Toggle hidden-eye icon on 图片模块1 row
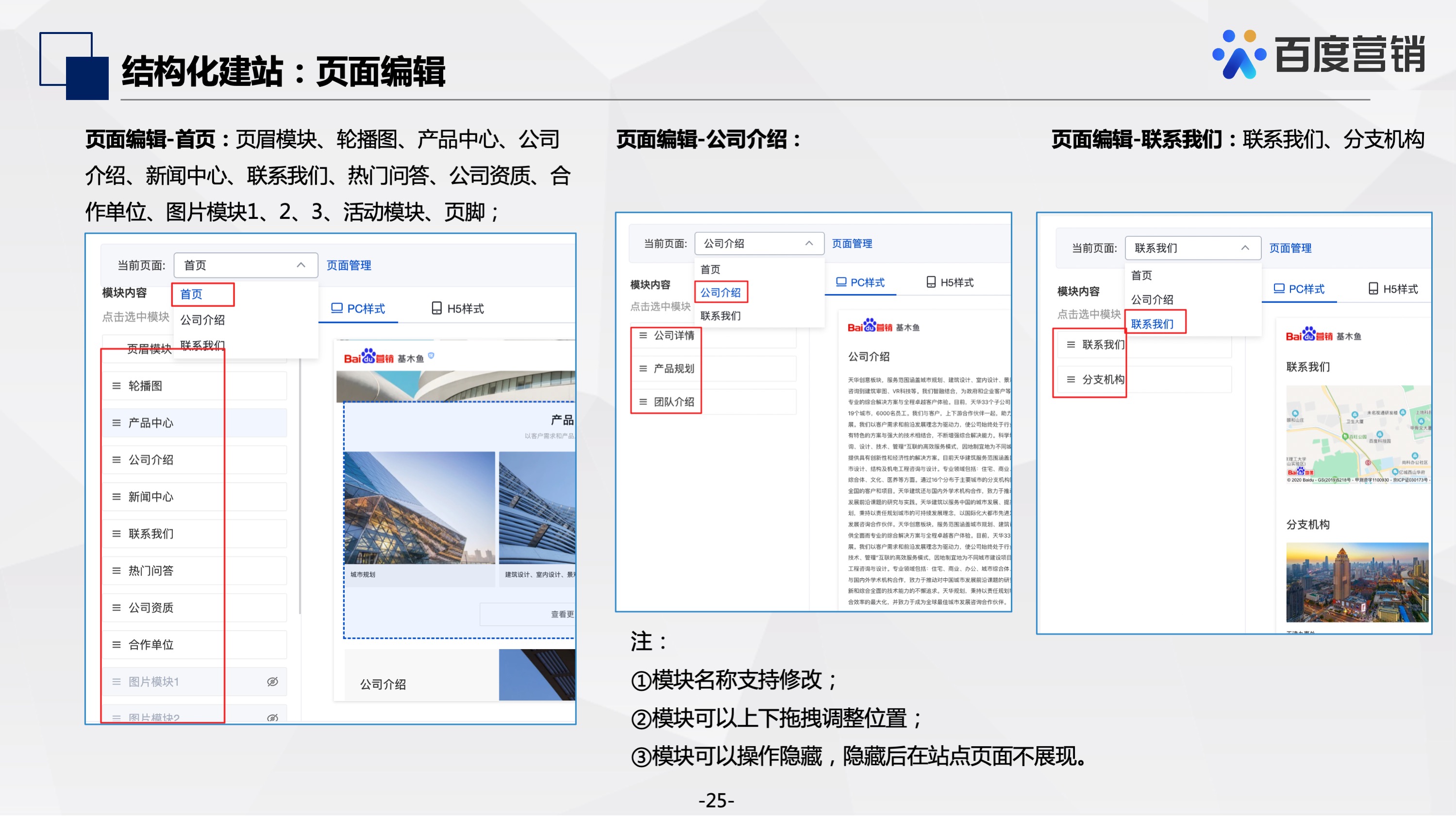The width and height of the screenshot is (1456, 819). click(x=272, y=682)
